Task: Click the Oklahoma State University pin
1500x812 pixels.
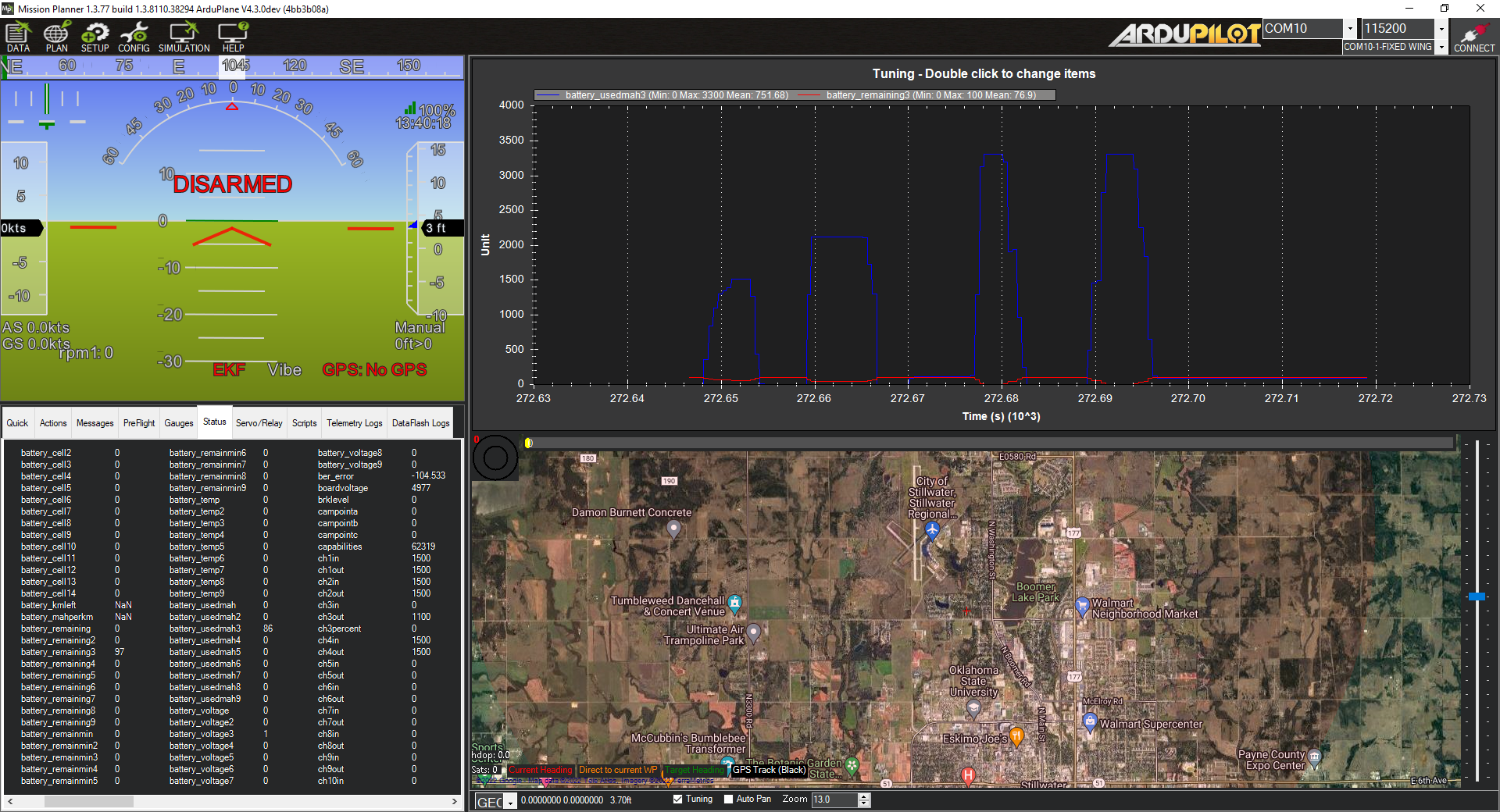Action: click(973, 708)
